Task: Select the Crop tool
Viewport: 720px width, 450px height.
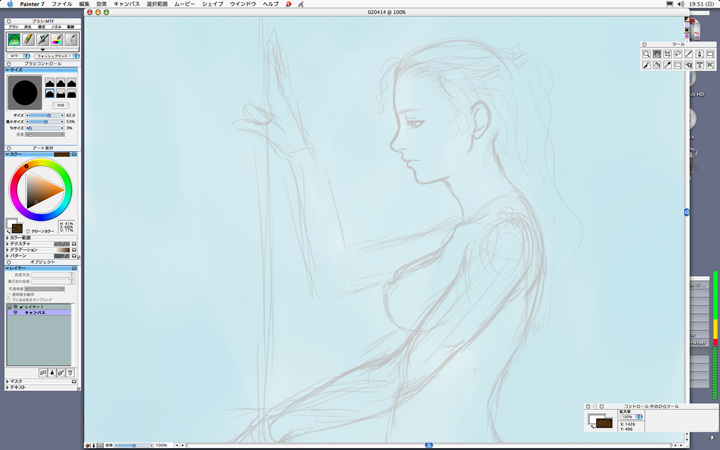Action: pyautogui.click(x=667, y=54)
